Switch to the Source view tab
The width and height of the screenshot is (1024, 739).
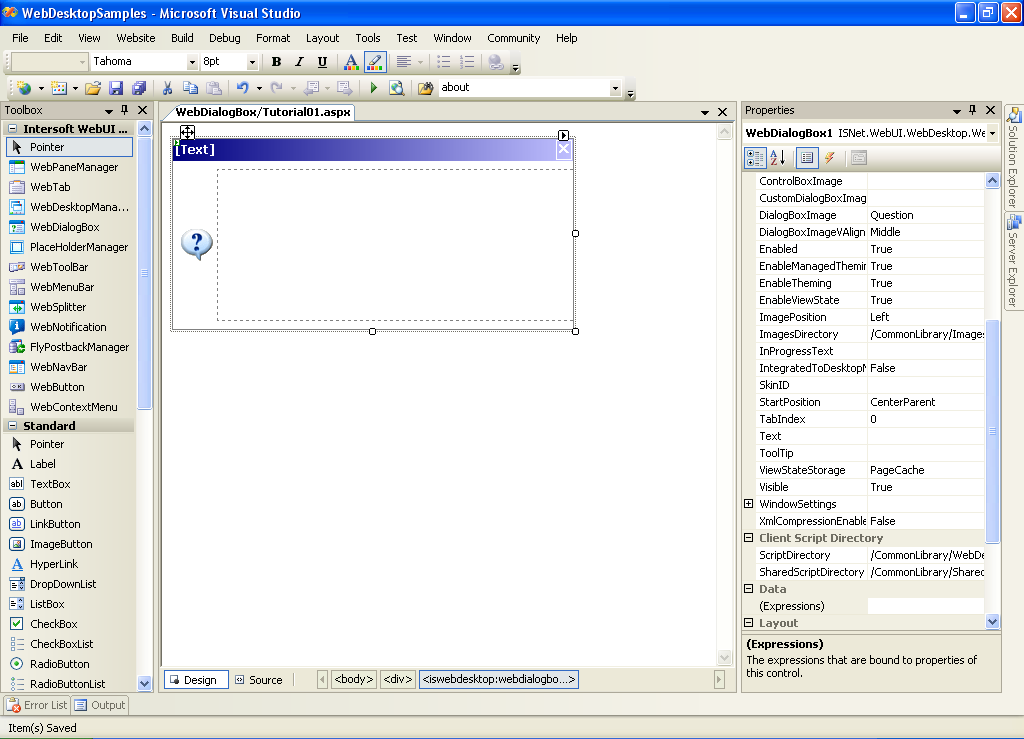coord(259,680)
